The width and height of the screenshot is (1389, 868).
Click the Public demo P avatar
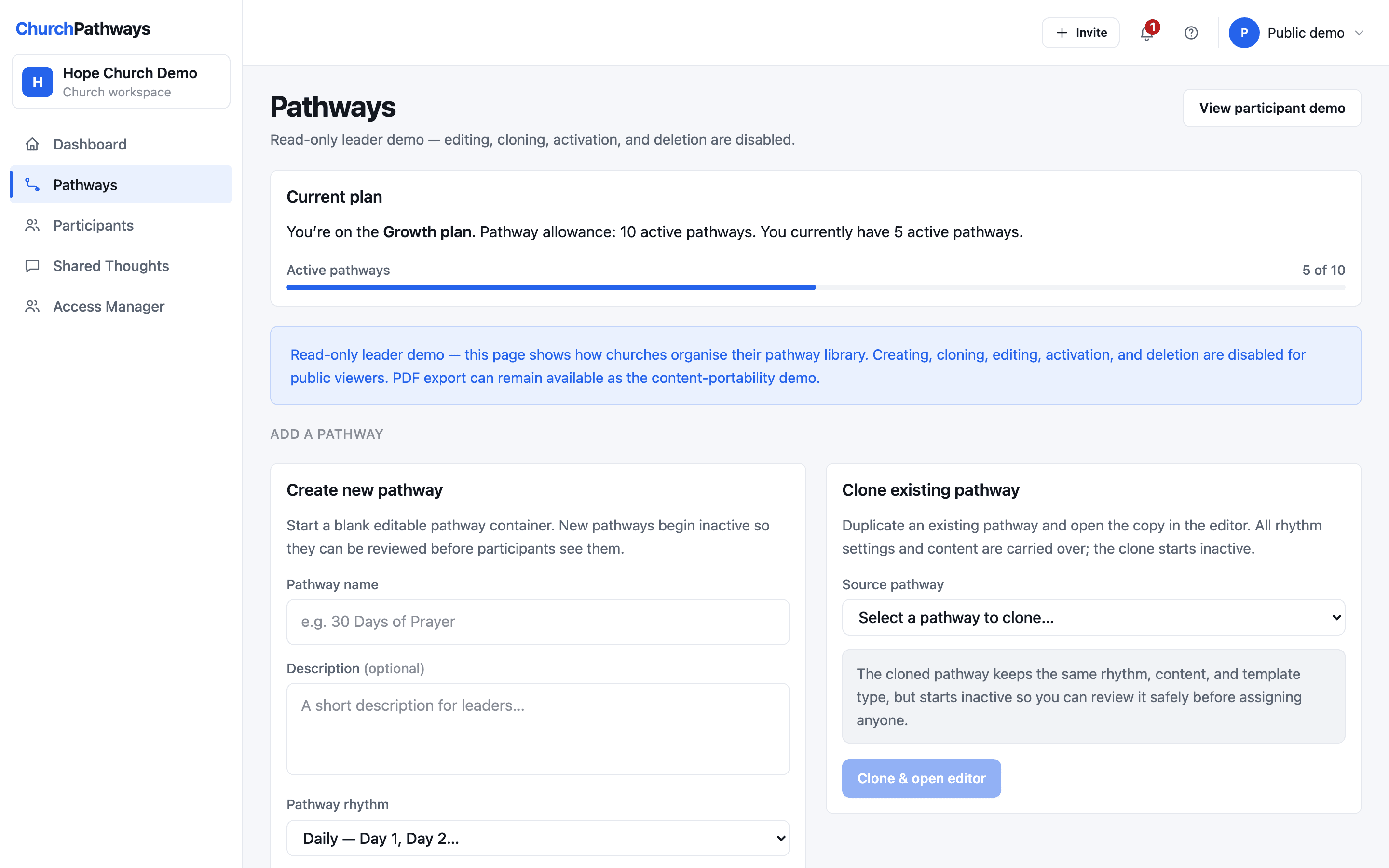pos(1244,33)
